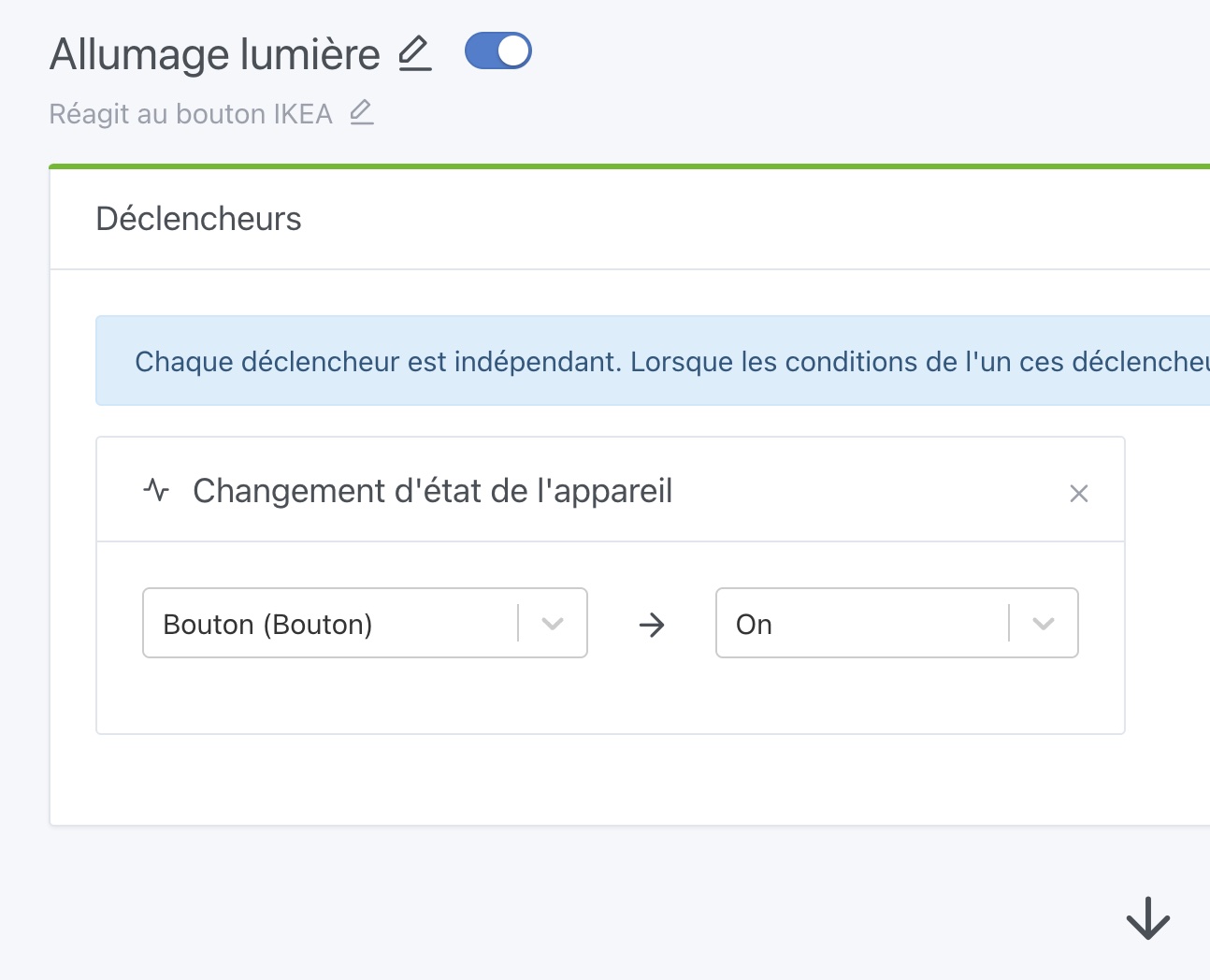Click pencil icon beside the IKEA description
The image size is (1210, 980).
coord(361,113)
